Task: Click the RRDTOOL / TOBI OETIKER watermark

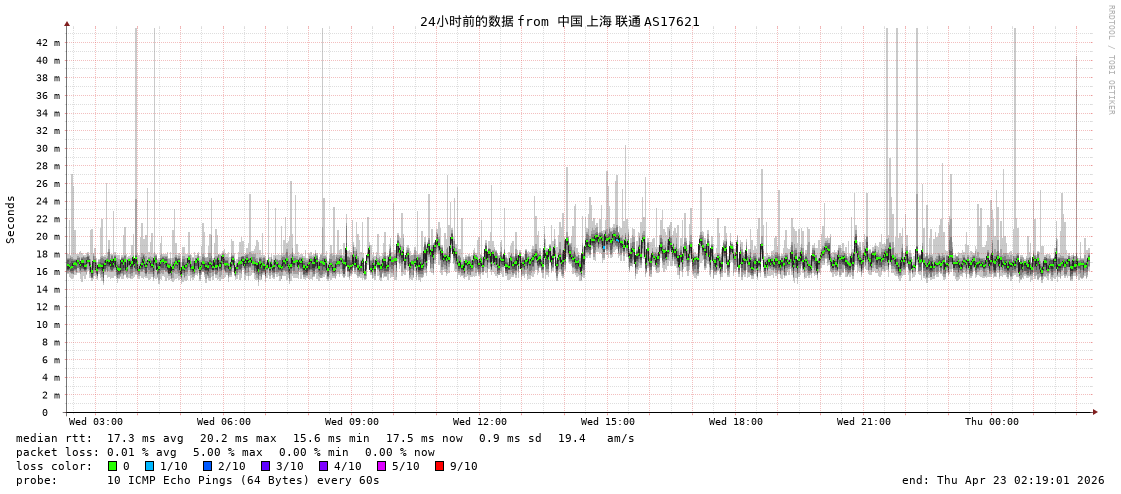Action: coord(1110,60)
